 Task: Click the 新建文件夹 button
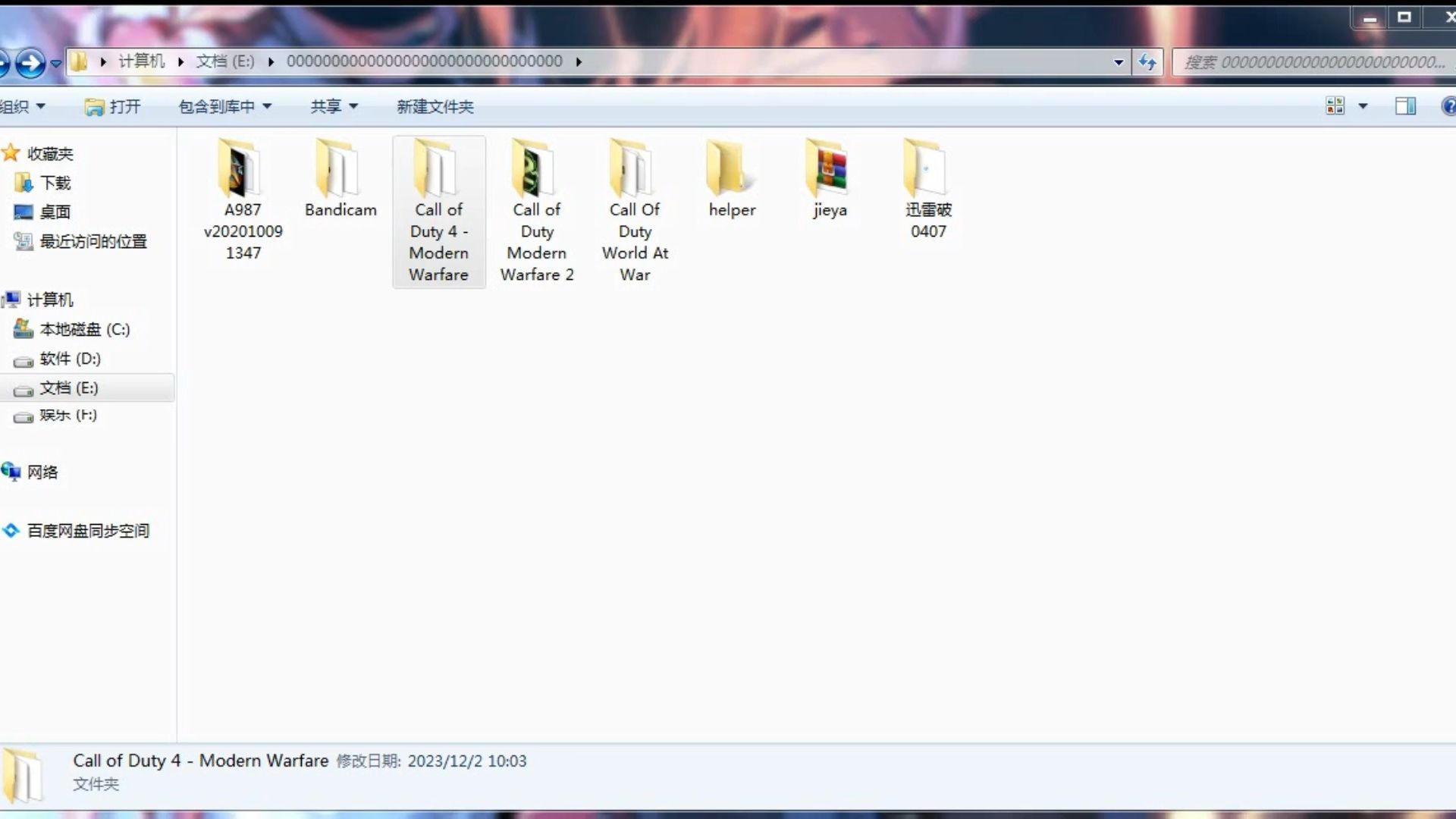point(435,106)
